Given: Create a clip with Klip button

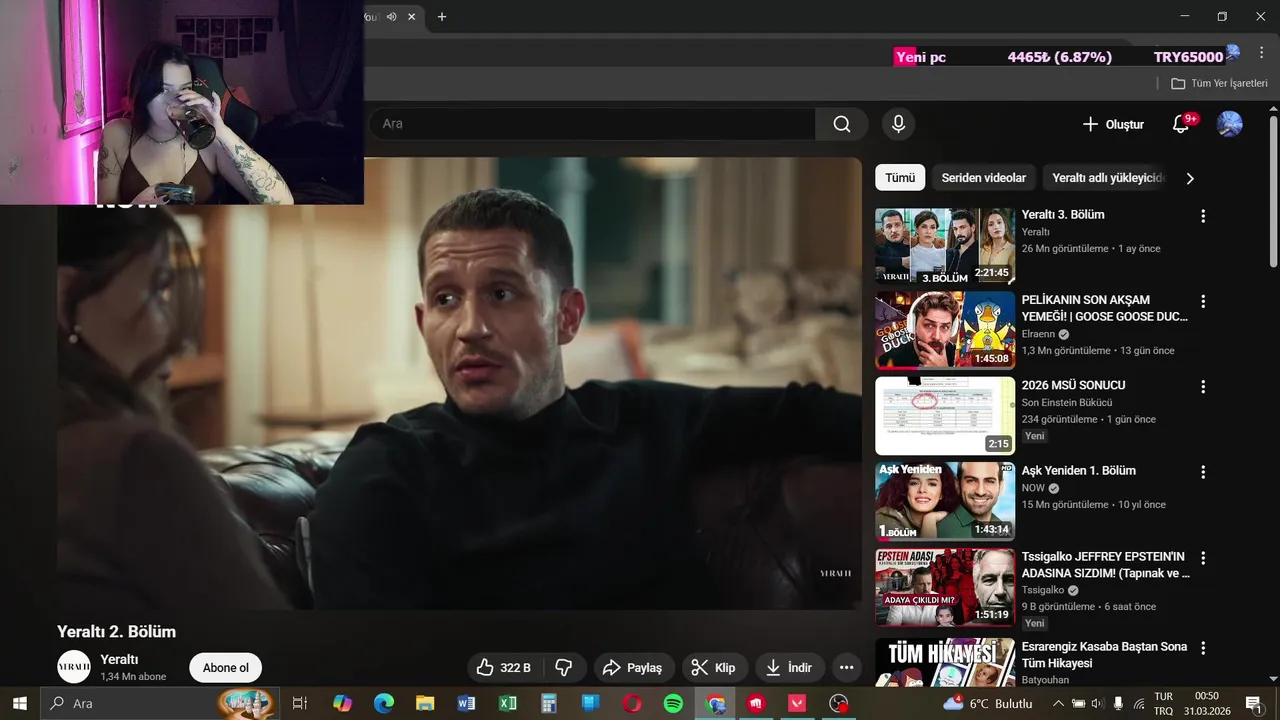Looking at the screenshot, I should [x=714, y=668].
